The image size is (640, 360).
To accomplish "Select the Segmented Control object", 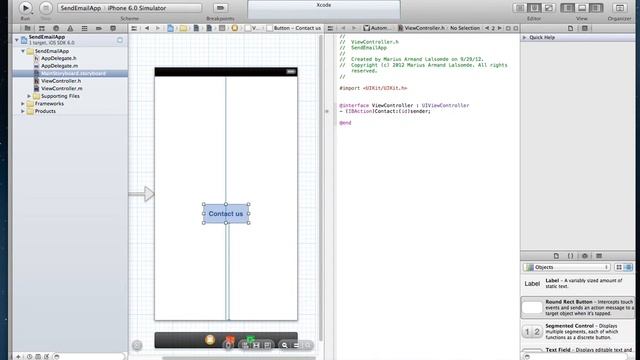I will click(x=578, y=331).
